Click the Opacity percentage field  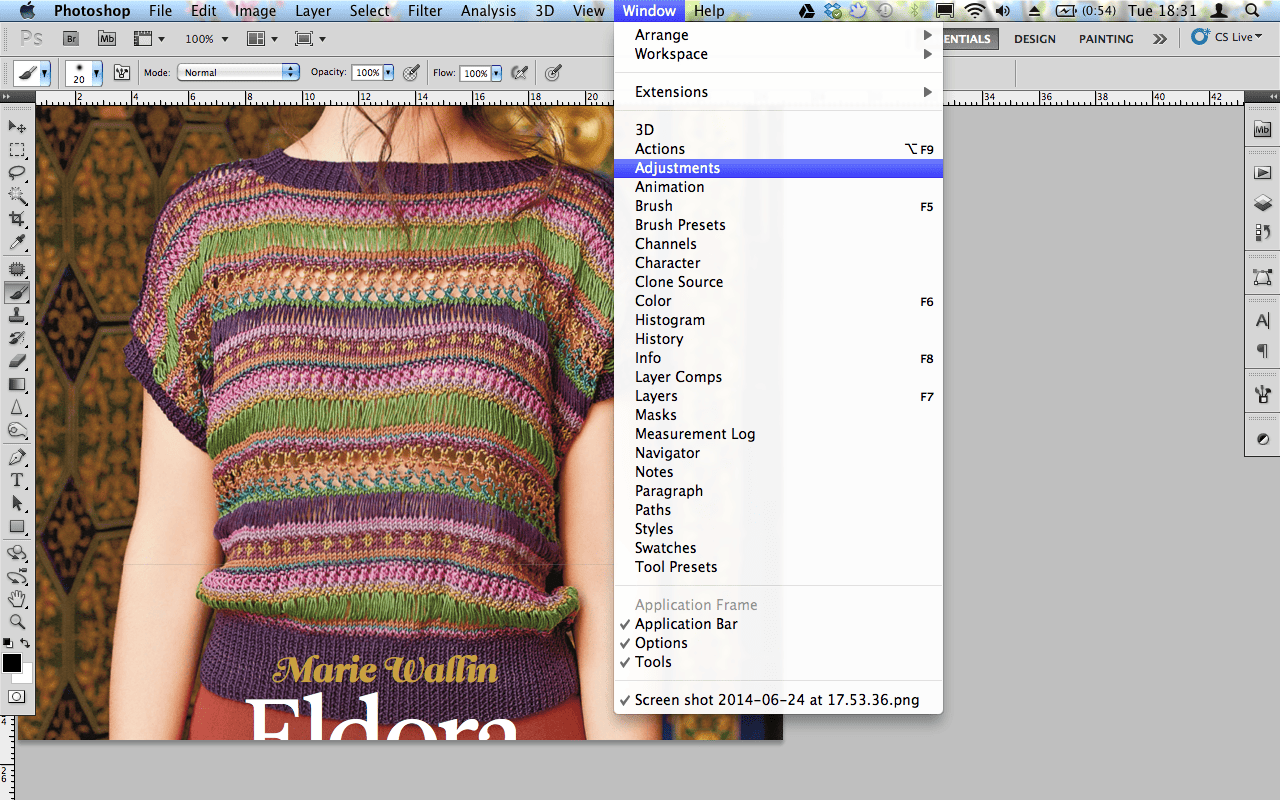tap(367, 73)
